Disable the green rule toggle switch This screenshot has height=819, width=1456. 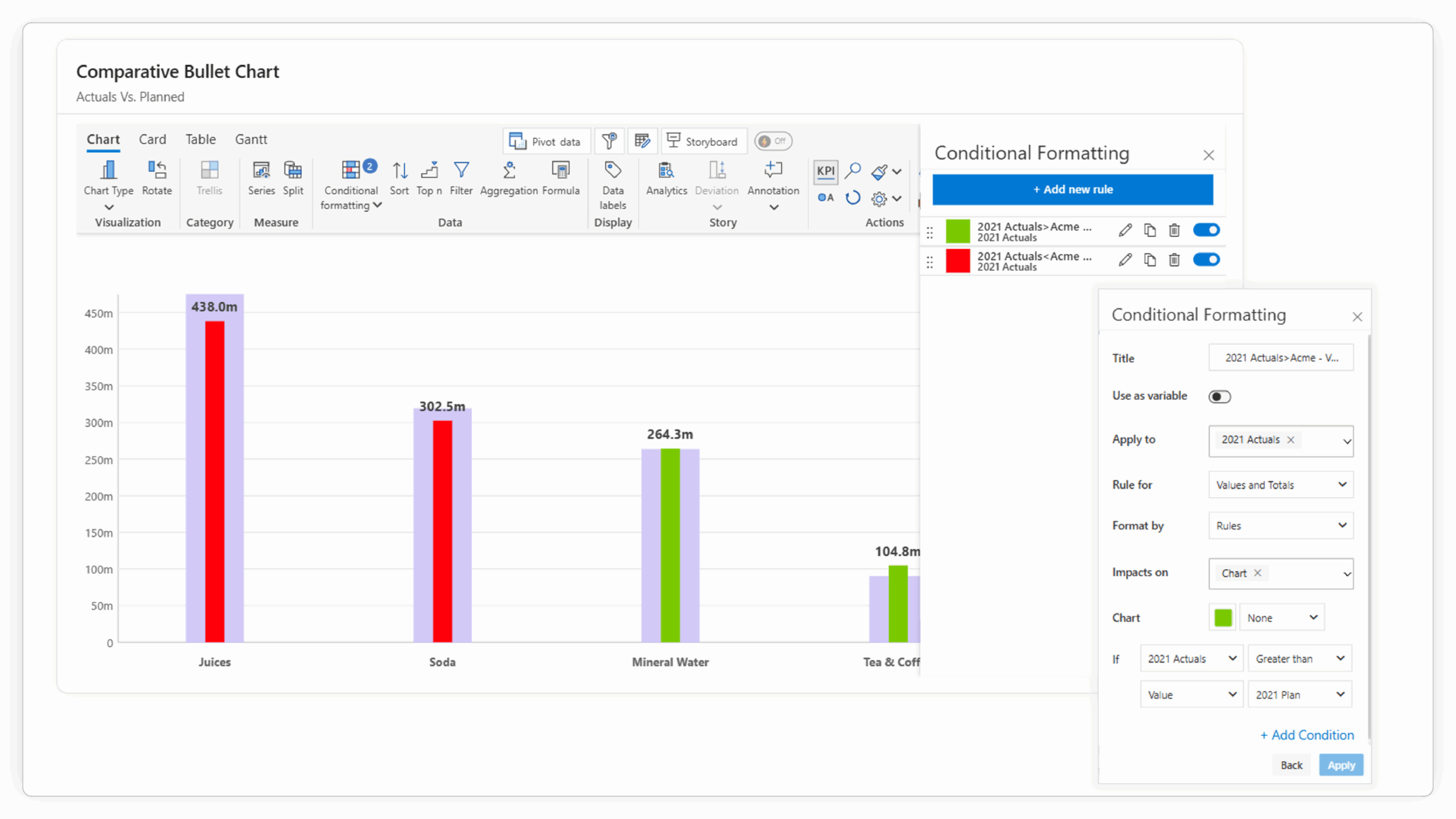pyautogui.click(x=1206, y=230)
